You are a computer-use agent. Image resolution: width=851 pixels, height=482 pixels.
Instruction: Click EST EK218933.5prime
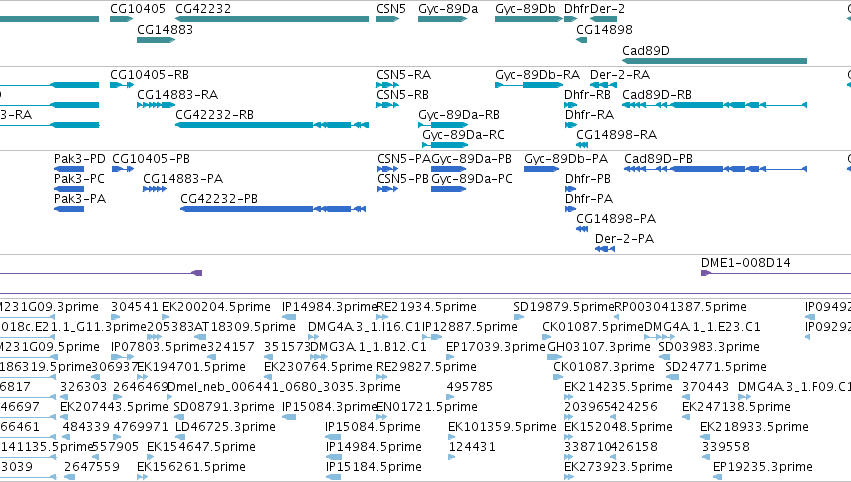coord(754,428)
